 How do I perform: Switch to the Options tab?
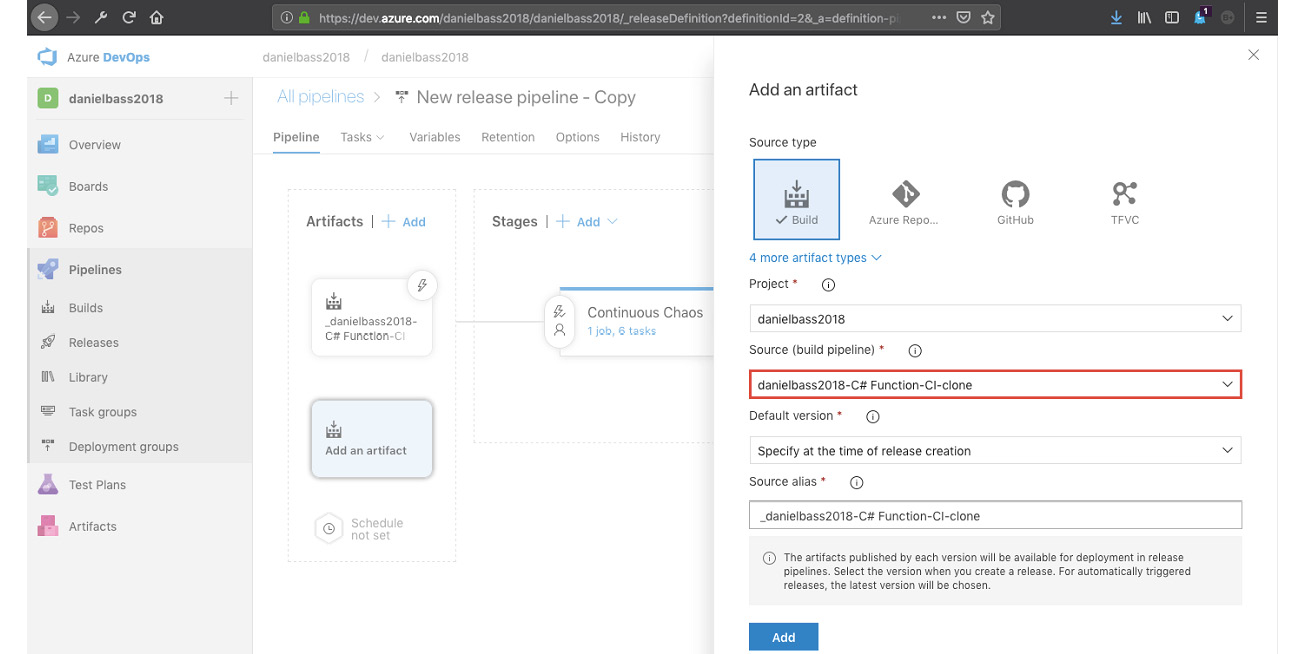pos(578,137)
